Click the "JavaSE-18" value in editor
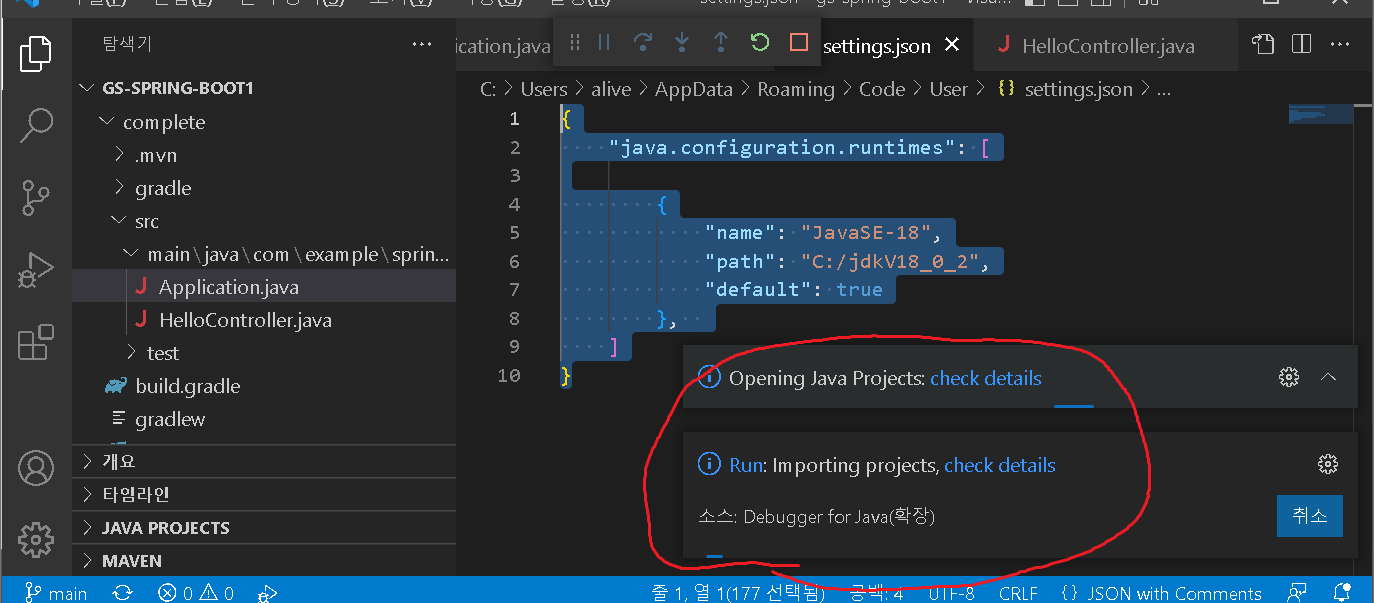 866,233
